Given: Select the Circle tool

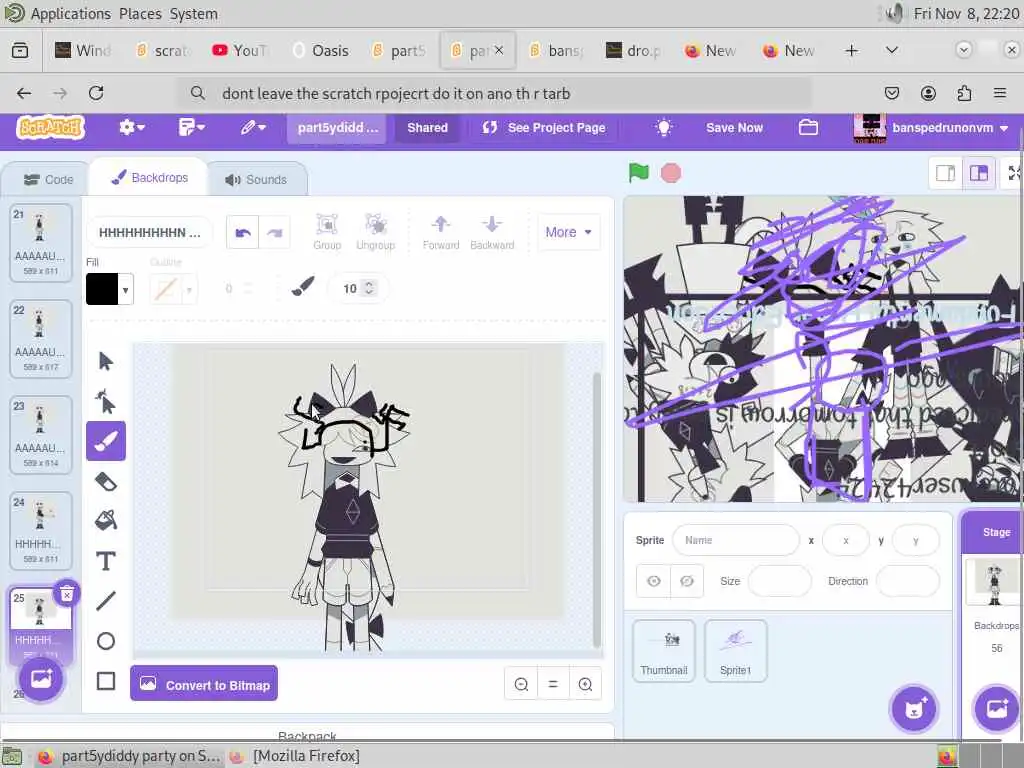Looking at the screenshot, I should (x=106, y=641).
